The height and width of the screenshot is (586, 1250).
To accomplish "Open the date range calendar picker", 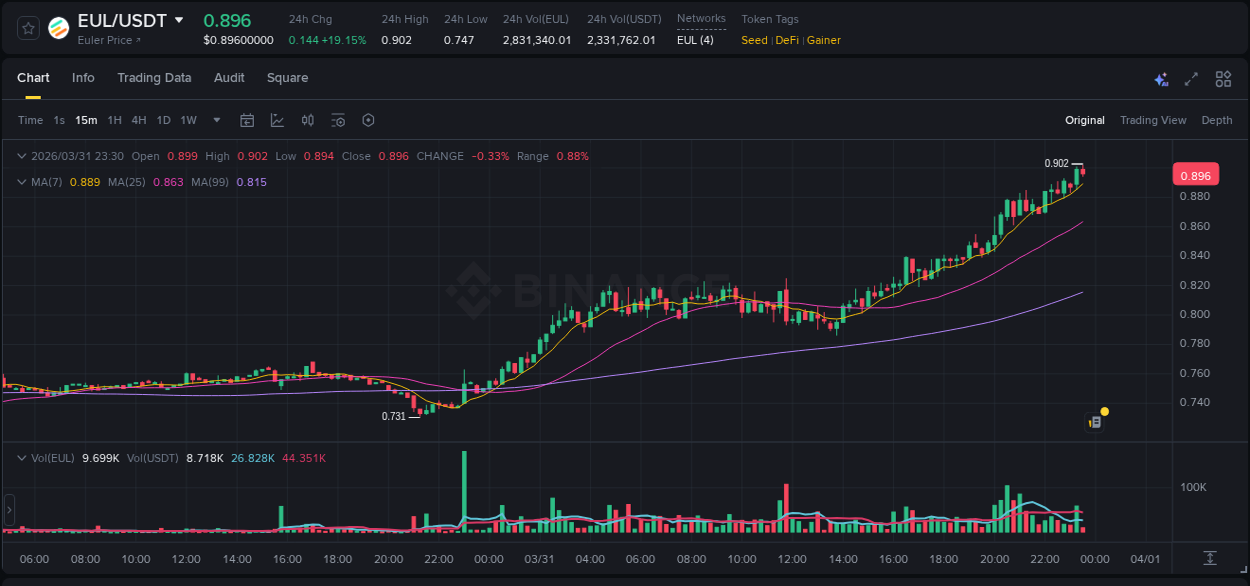I will tap(247, 120).
